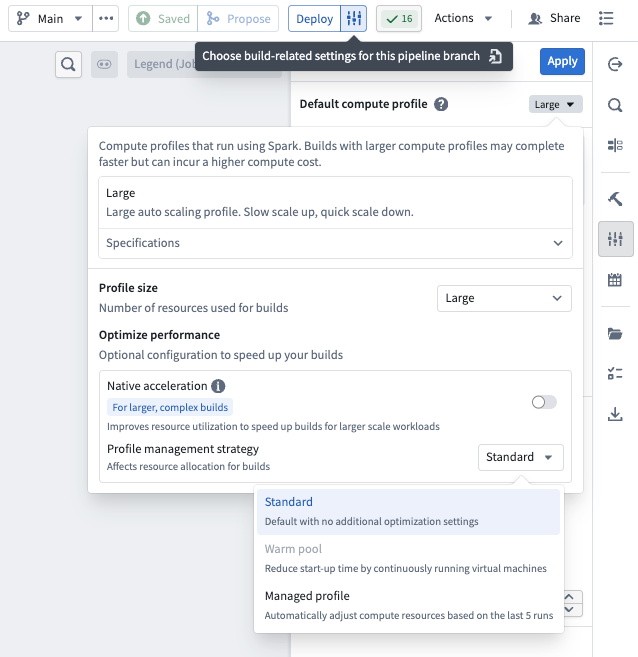Click the Deploy button
638x657 pixels.
(314, 18)
